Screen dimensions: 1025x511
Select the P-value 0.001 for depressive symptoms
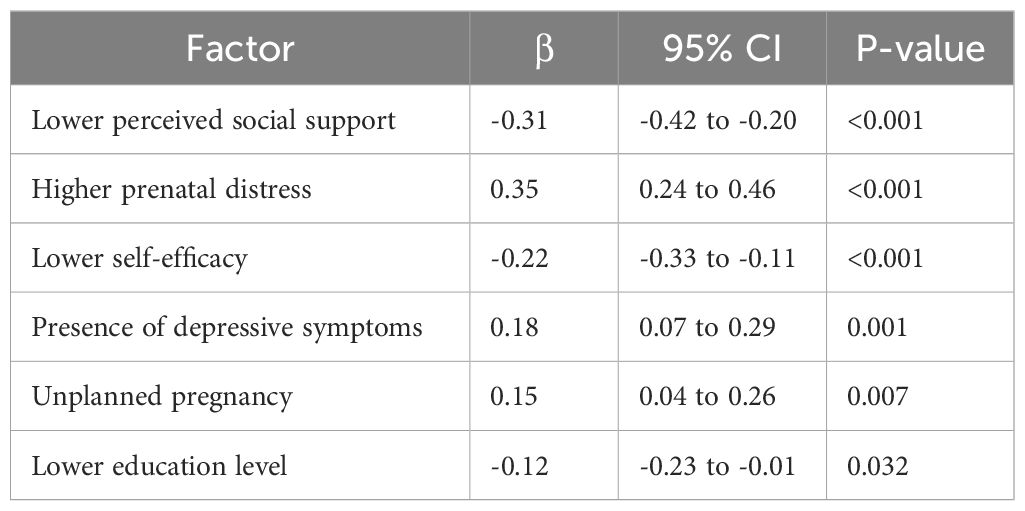[x=877, y=327]
